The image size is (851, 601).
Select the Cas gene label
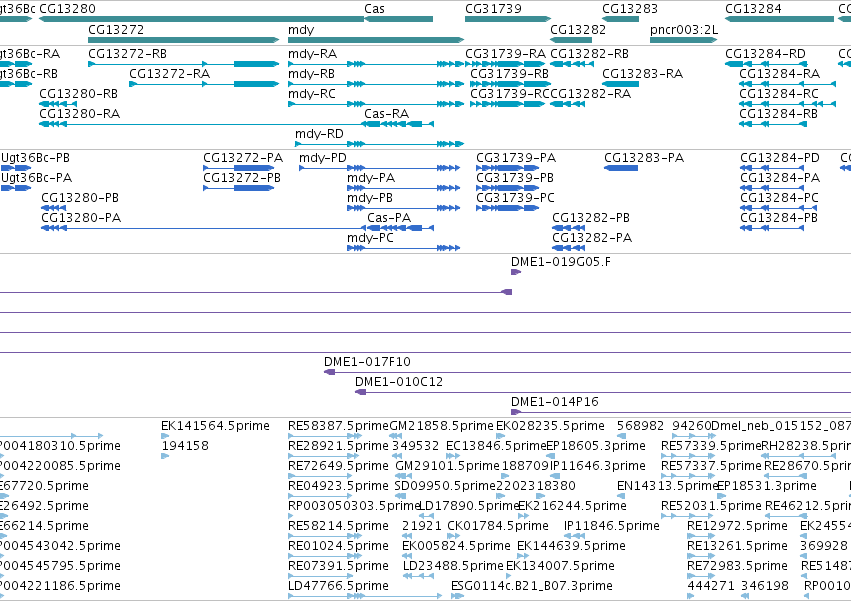[x=374, y=9]
